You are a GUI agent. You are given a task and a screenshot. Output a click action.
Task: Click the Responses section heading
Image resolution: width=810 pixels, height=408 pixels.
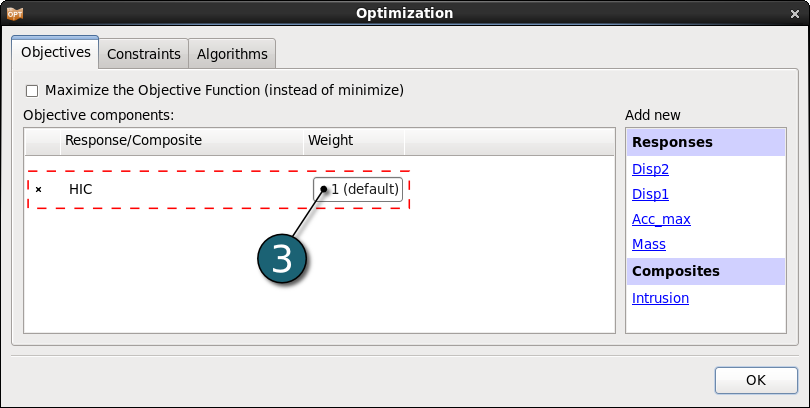tap(706, 143)
